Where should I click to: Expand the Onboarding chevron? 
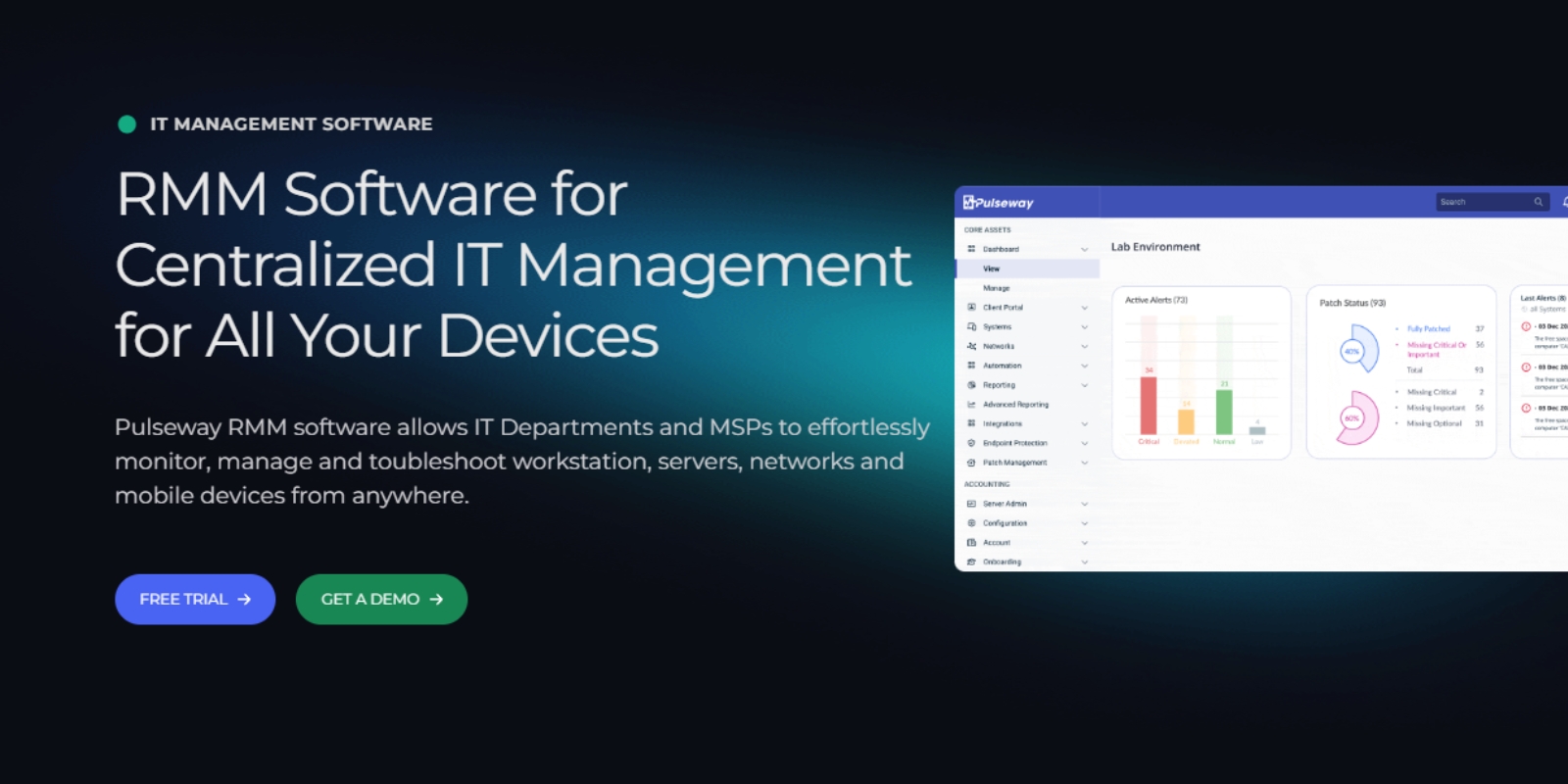pos(1085,562)
